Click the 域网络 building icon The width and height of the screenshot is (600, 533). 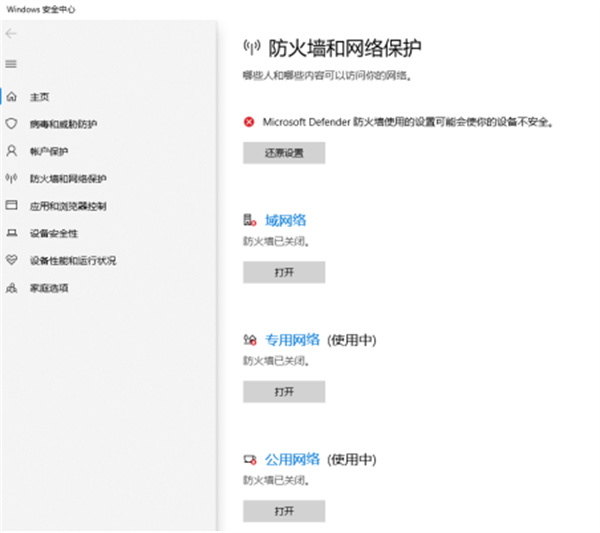coord(250,220)
